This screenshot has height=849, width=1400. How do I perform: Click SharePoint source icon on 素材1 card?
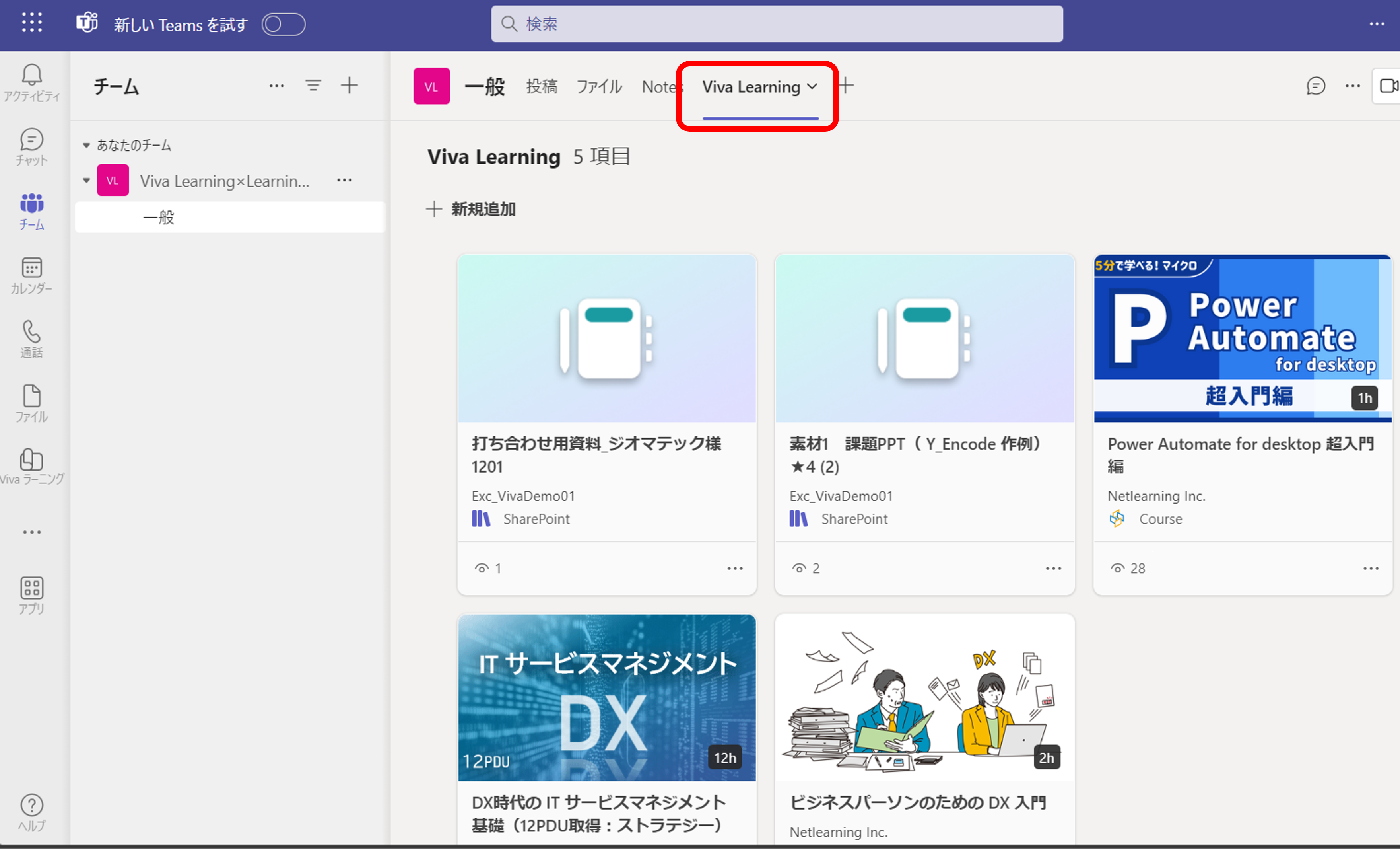tap(798, 519)
